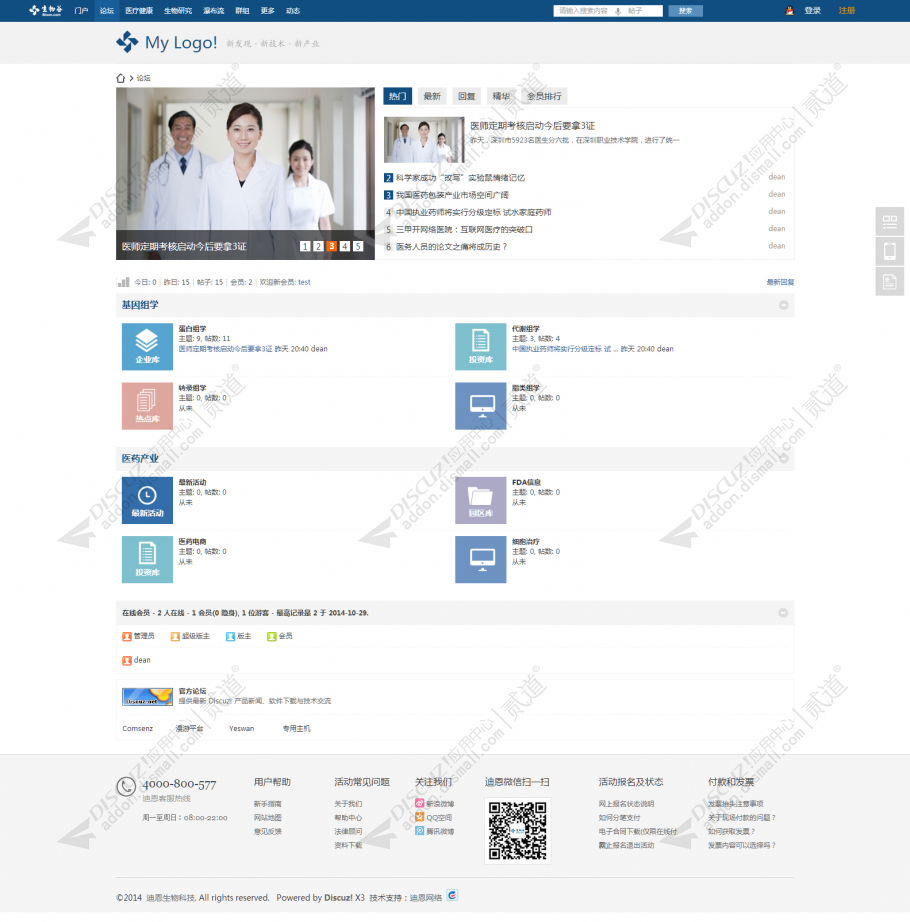Open new member test profile link
Image resolution: width=910 pixels, height=922 pixels.
[304, 282]
